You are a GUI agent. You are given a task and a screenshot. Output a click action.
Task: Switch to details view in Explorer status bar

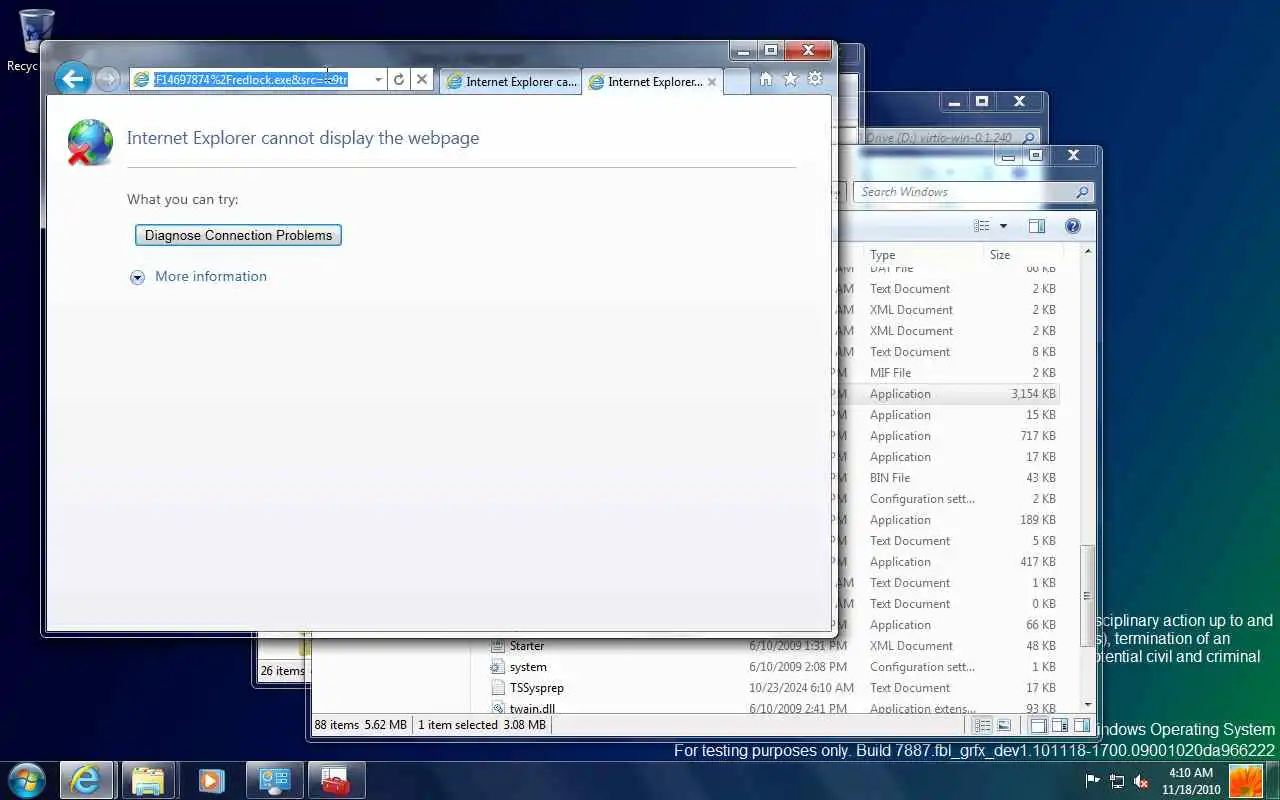982,725
